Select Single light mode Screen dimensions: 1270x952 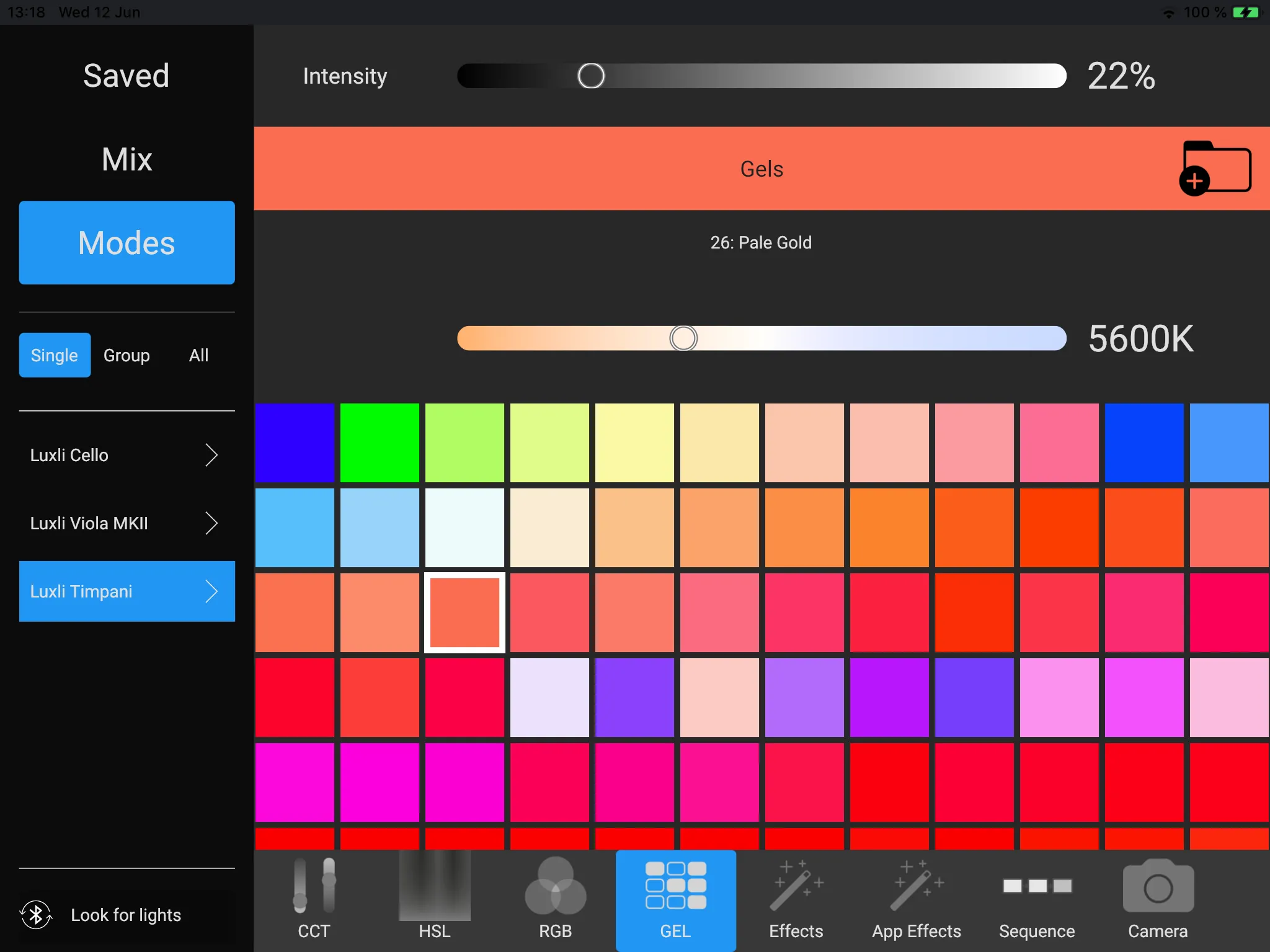coord(53,355)
